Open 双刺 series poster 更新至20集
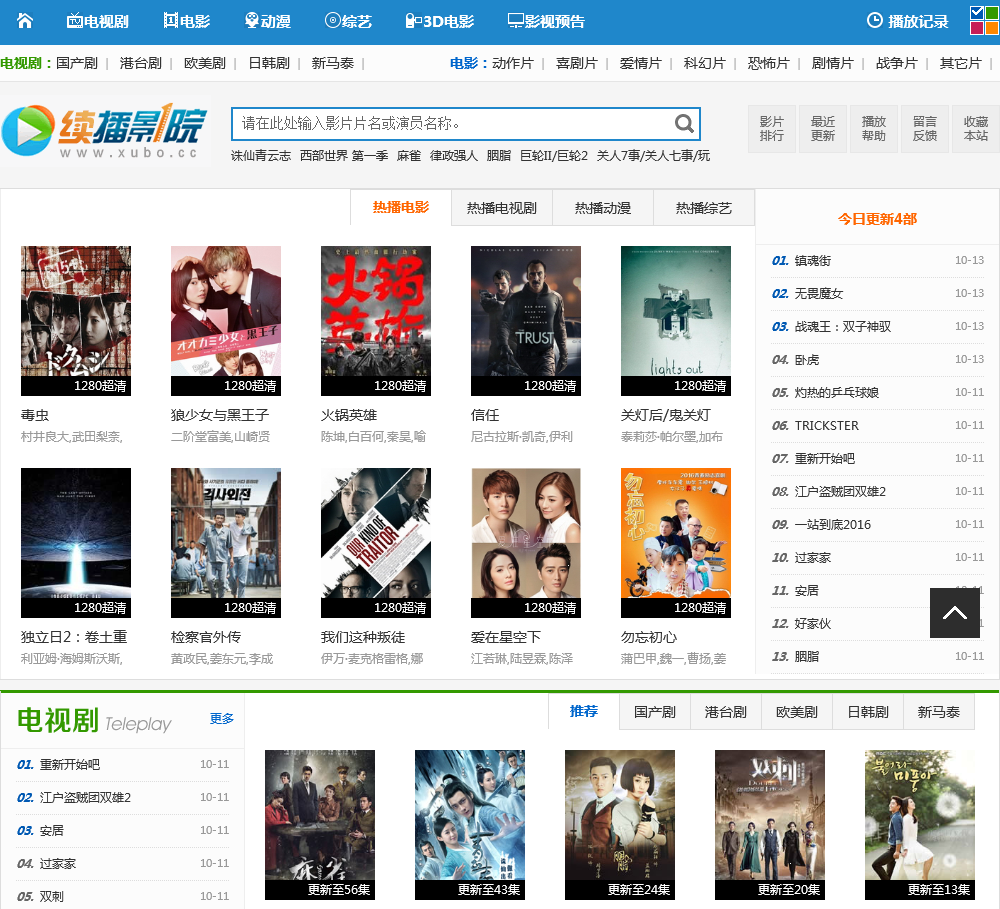 (770, 825)
